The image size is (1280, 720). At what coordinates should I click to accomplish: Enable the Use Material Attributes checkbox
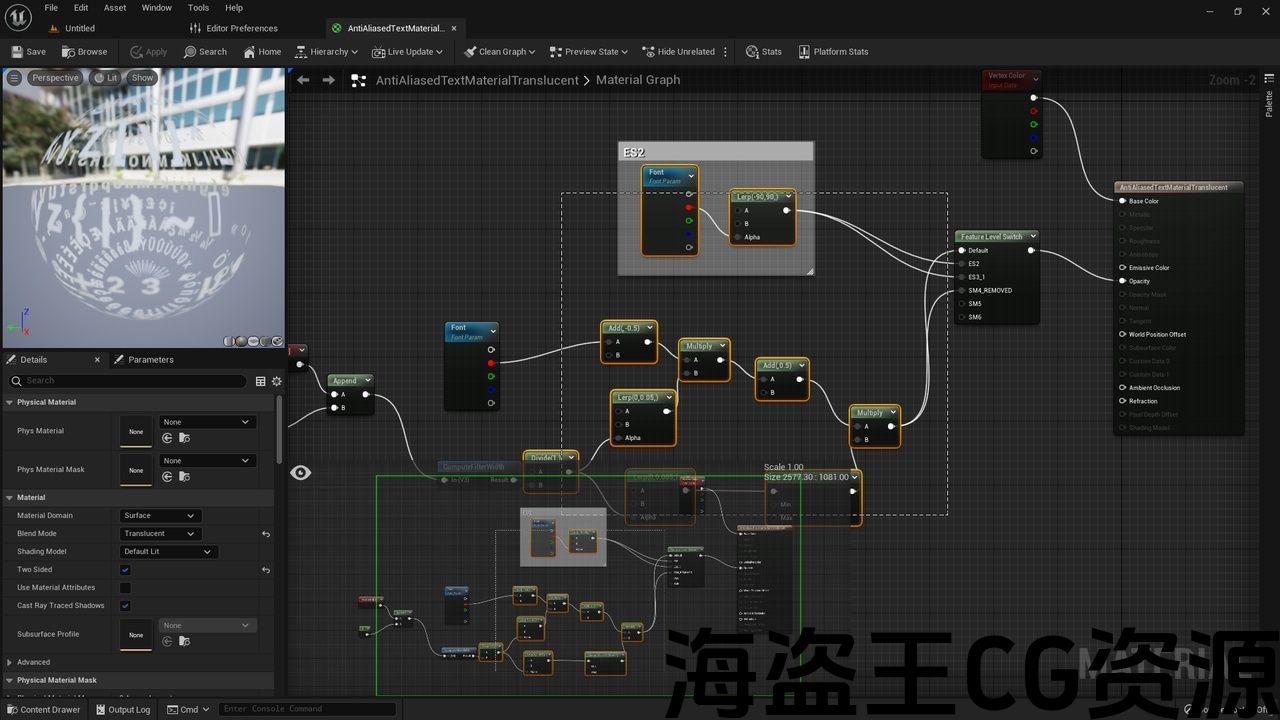tap(125, 588)
